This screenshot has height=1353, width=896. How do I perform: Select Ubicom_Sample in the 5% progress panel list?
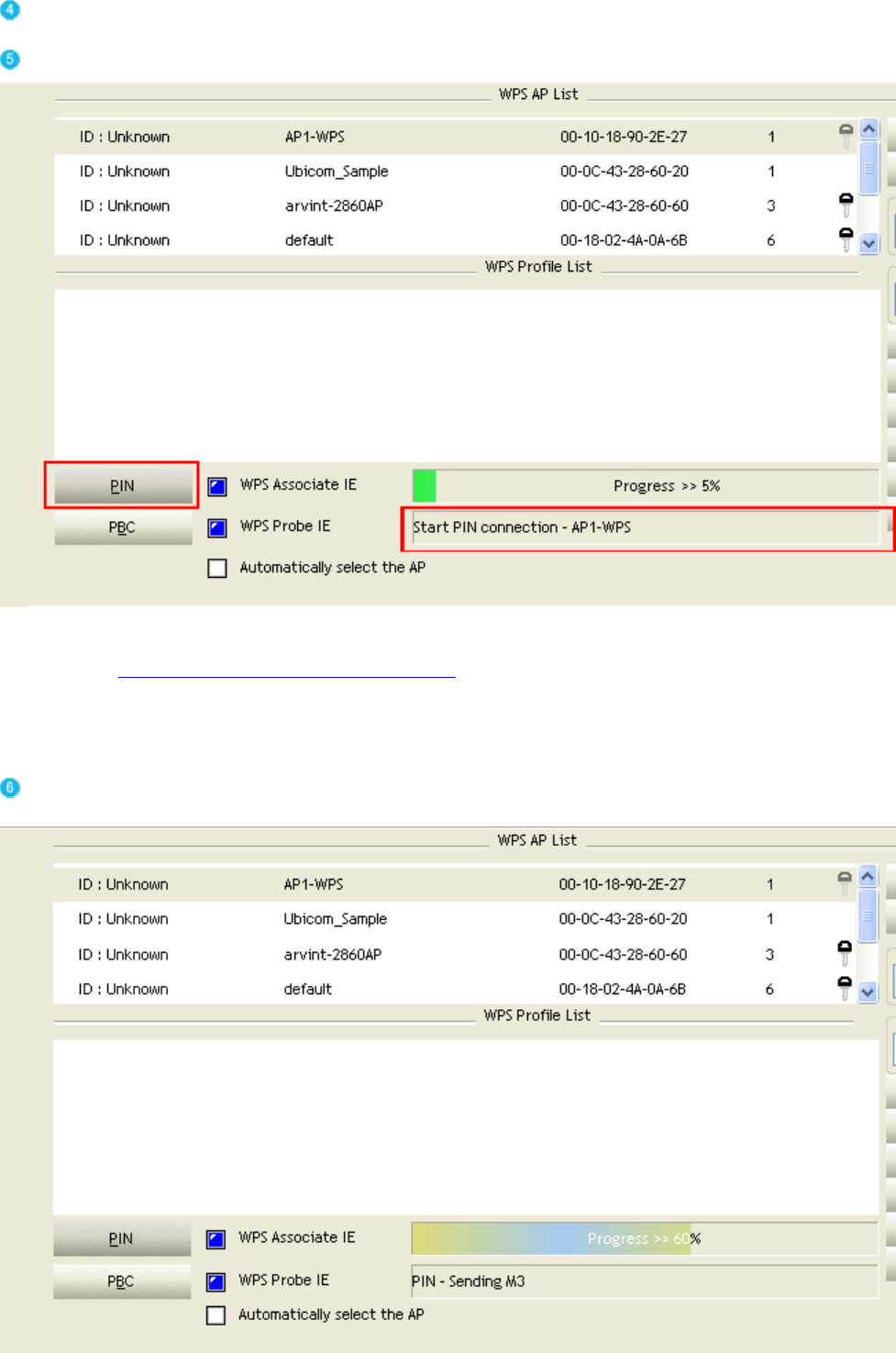(337, 172)
